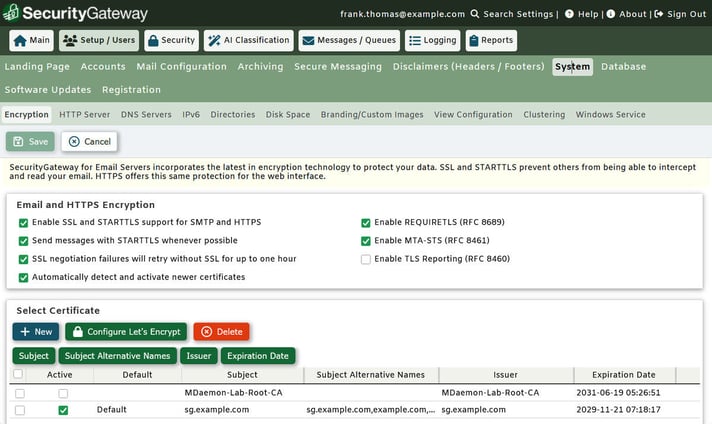Check the select-all header checkbox

pos(18,374)
